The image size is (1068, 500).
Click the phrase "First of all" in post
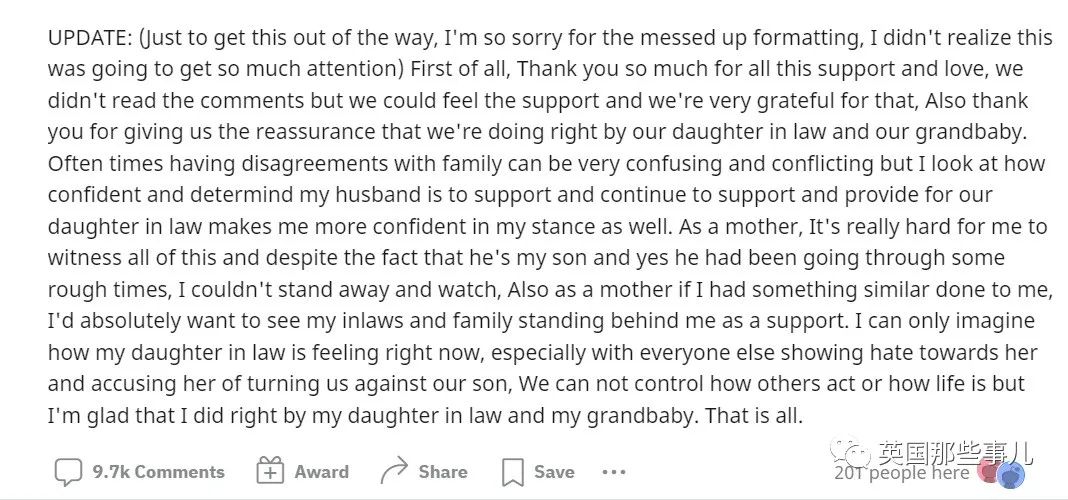coord(458,69)
